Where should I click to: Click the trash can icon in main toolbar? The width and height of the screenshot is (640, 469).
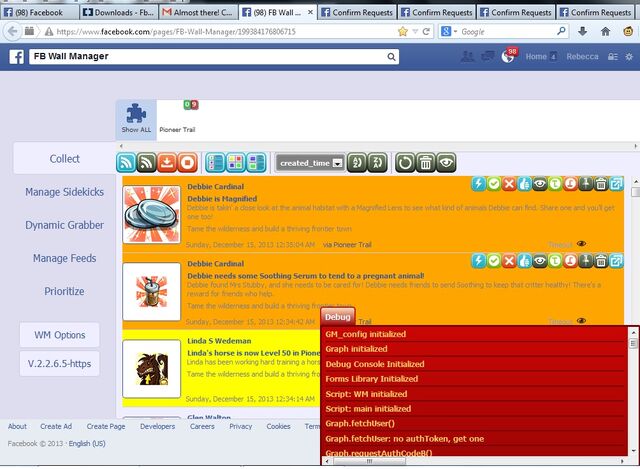[x=425, y=163]
